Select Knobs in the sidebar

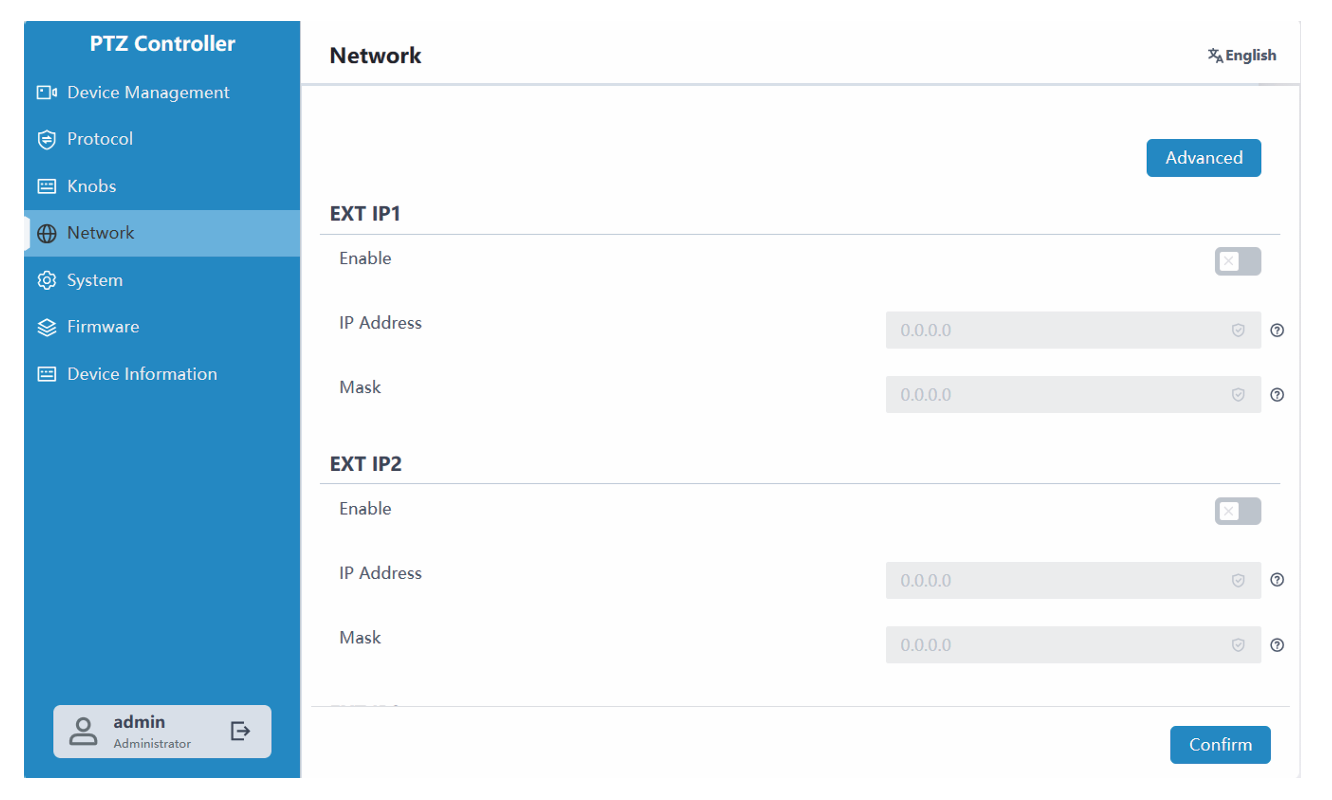click(x=91, y=186)
